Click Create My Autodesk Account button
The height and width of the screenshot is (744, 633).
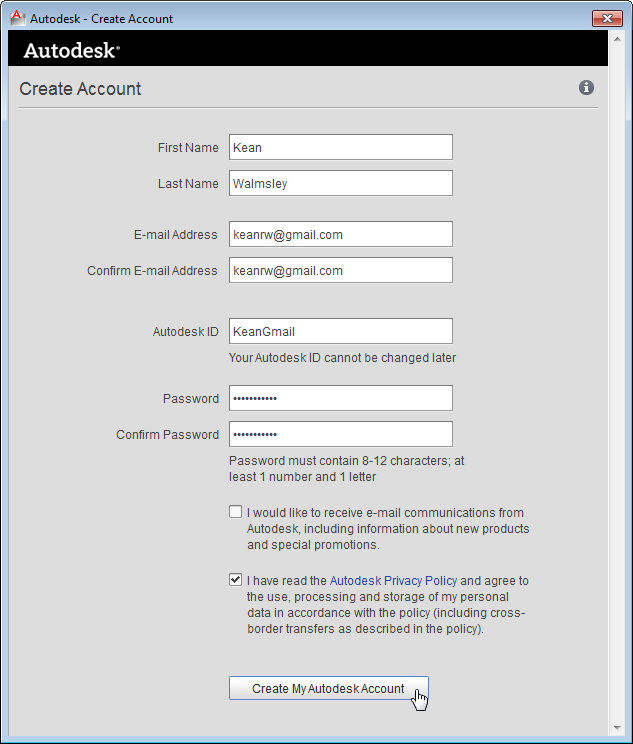pyautogui.click(x=328, y=688)
